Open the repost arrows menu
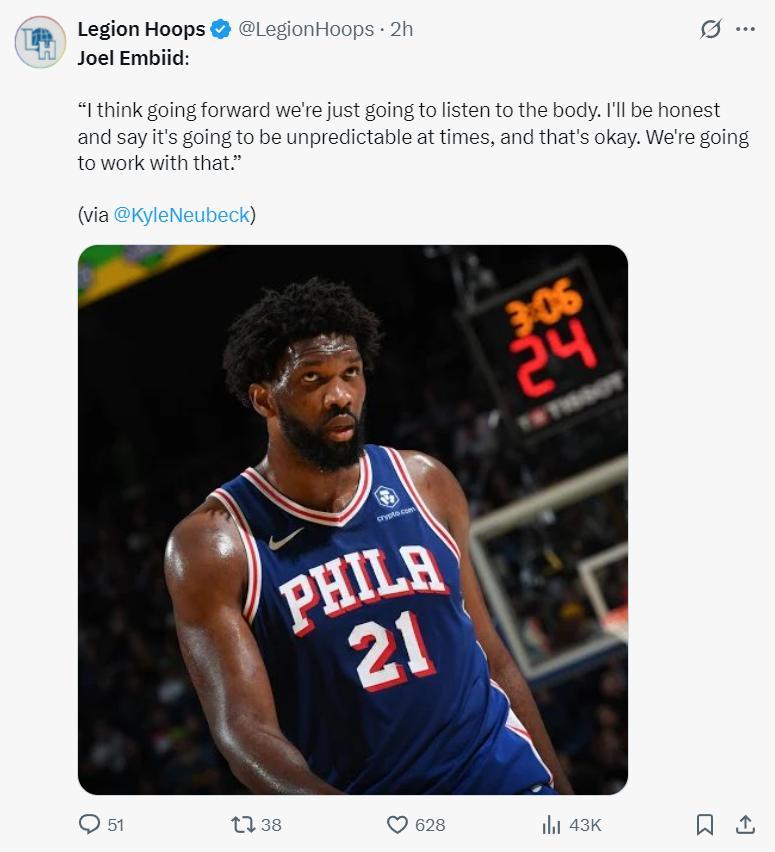Viewport: 775px width, 852px height. (242, 824)
